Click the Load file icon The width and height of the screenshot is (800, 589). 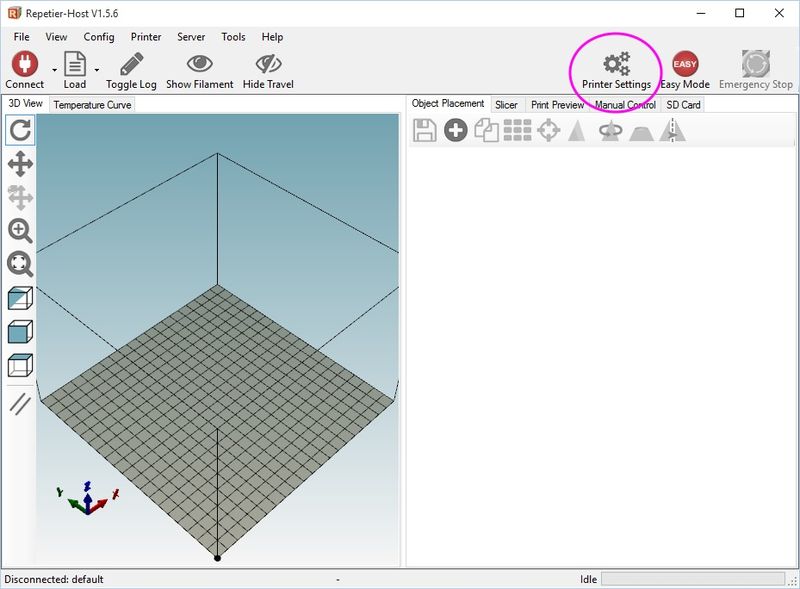(75, 64)
